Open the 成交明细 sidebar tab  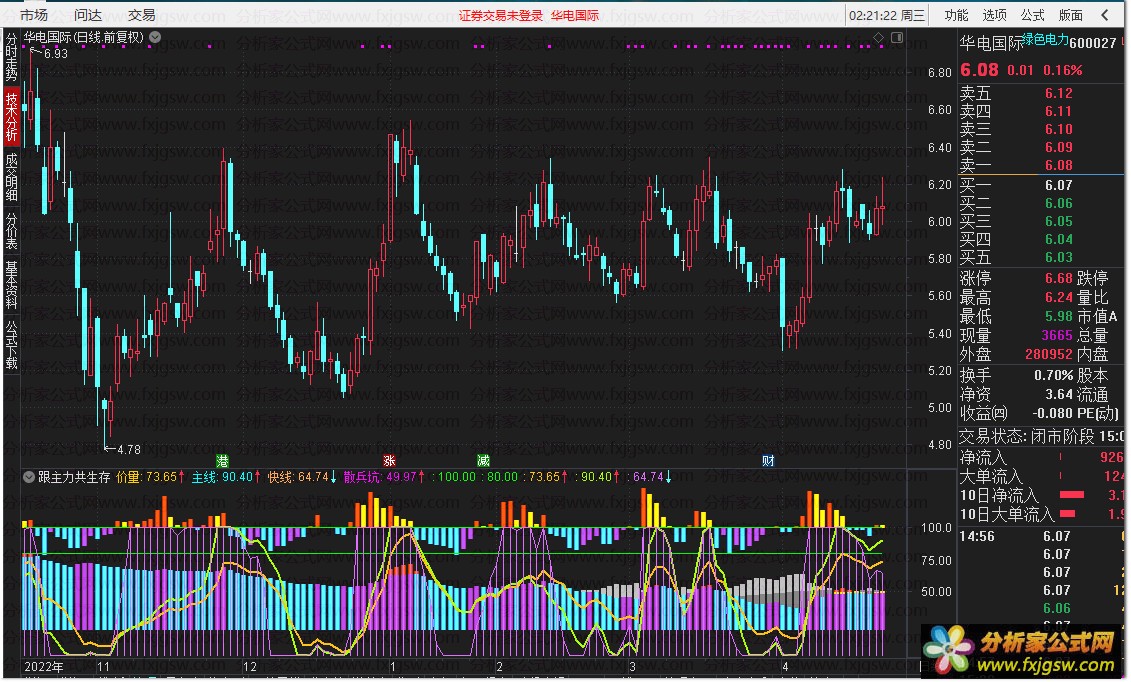[12, 177]
